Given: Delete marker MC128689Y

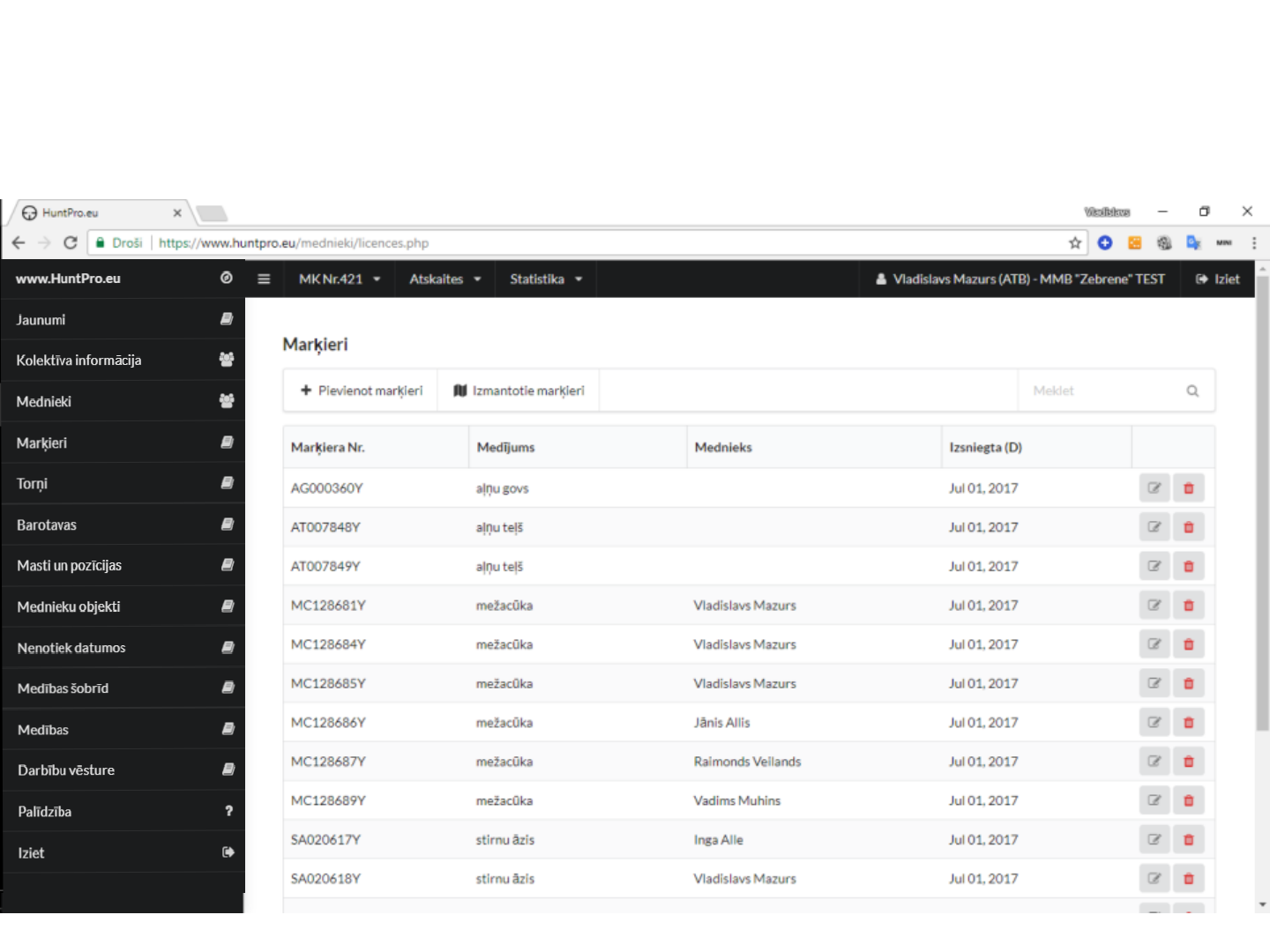Looking at the screenshot, I should tap(1189, 800).
